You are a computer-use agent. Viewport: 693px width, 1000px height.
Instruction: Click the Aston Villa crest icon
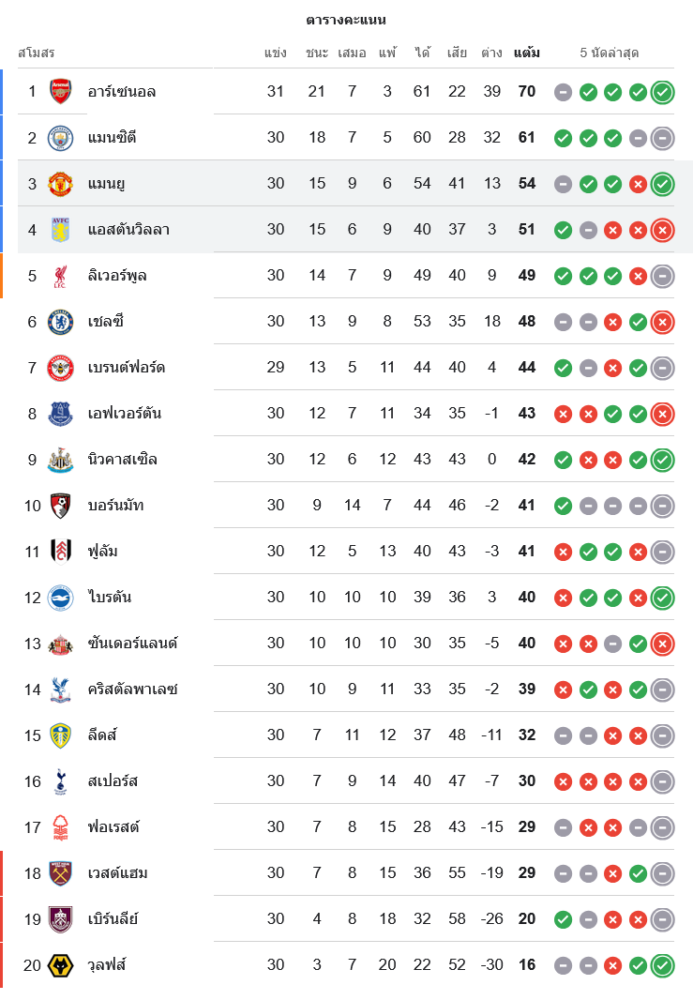click(61, 230)
